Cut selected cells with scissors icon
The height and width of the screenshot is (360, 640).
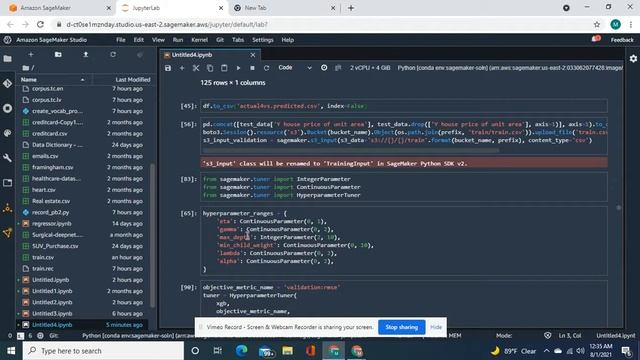coord(196,68)
